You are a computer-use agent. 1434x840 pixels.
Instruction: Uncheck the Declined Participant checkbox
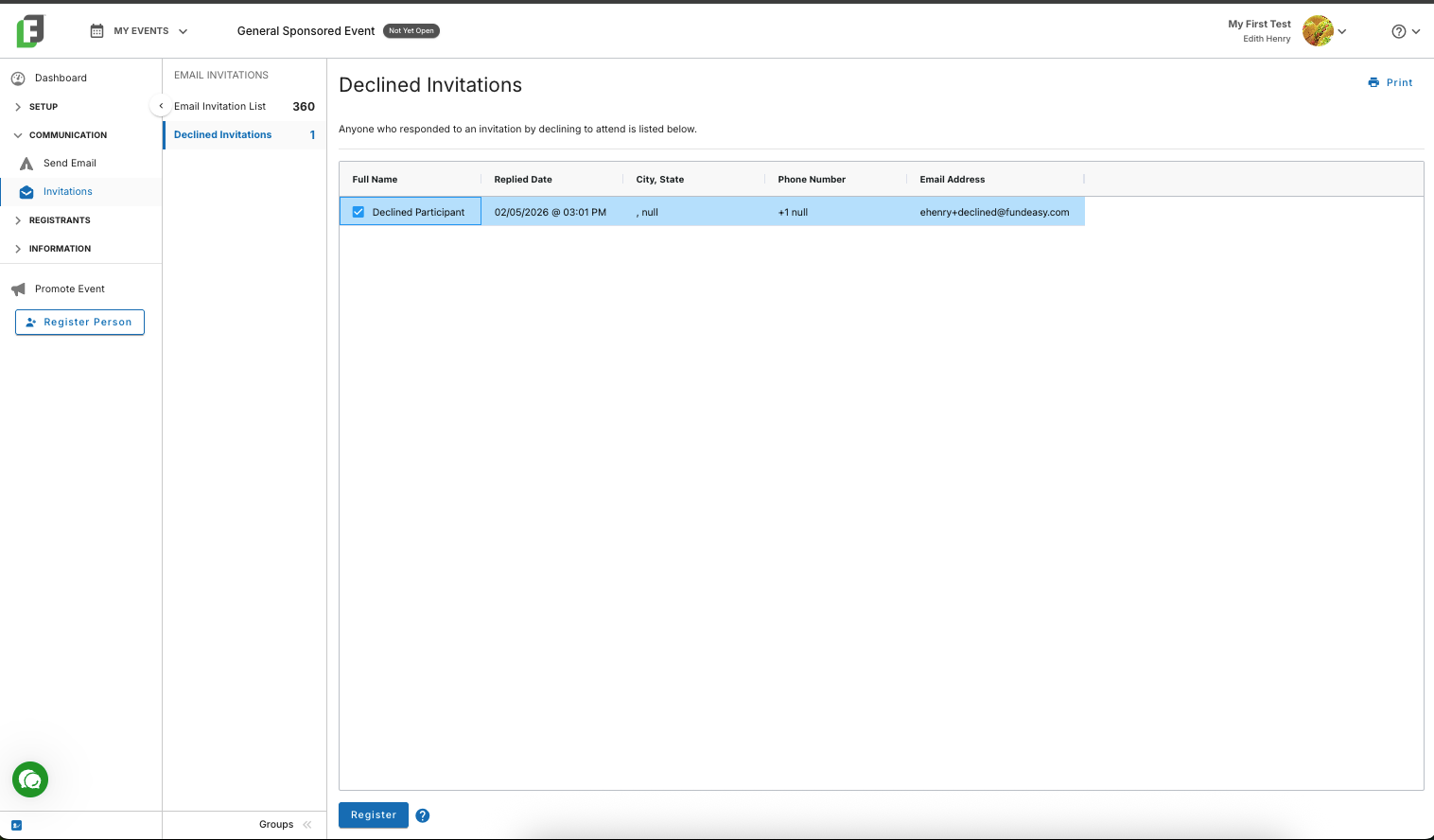358,212
